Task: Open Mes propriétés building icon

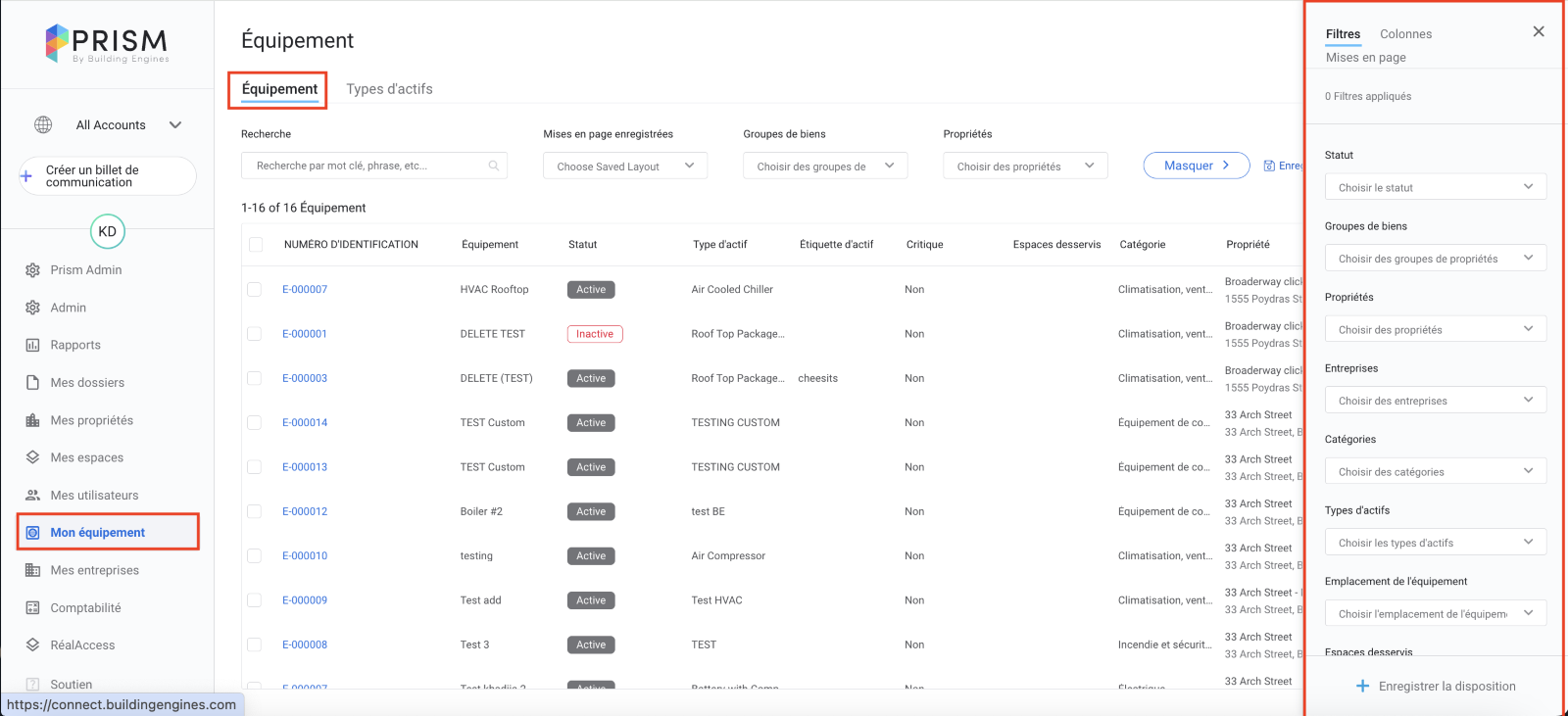Action: click(x=32, y=420)
